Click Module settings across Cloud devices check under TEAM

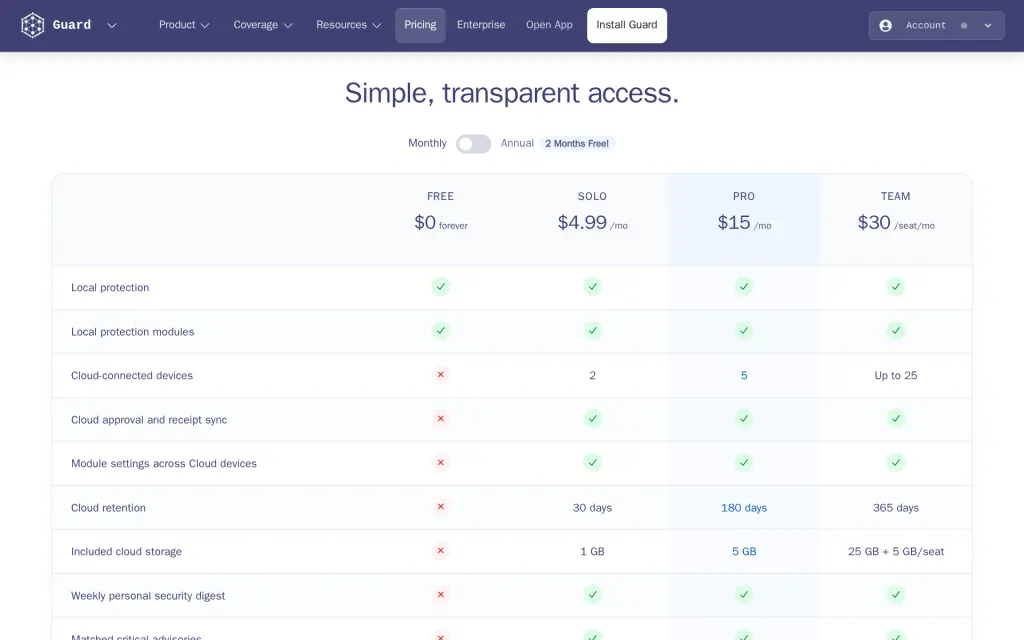click(x=895, y=463)
